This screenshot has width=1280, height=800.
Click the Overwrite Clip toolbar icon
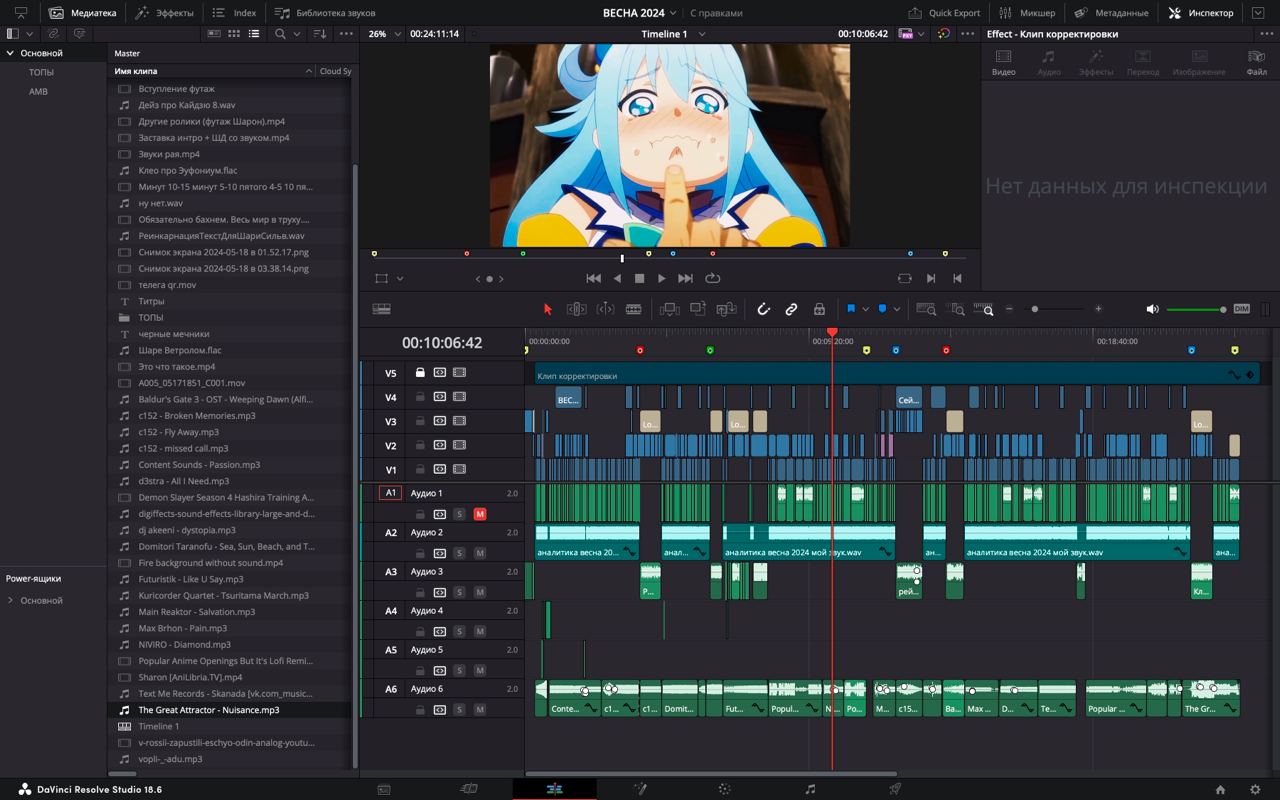point(697,309)
